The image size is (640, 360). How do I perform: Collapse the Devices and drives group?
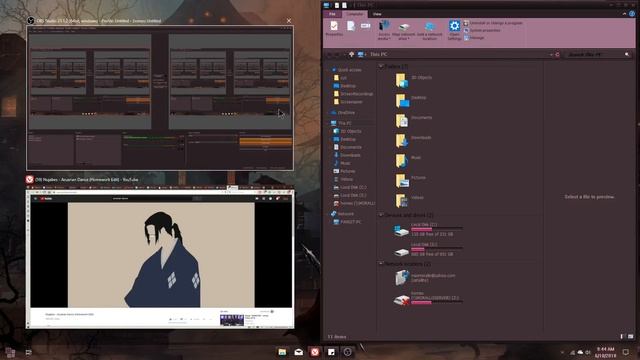coord(380,215)
